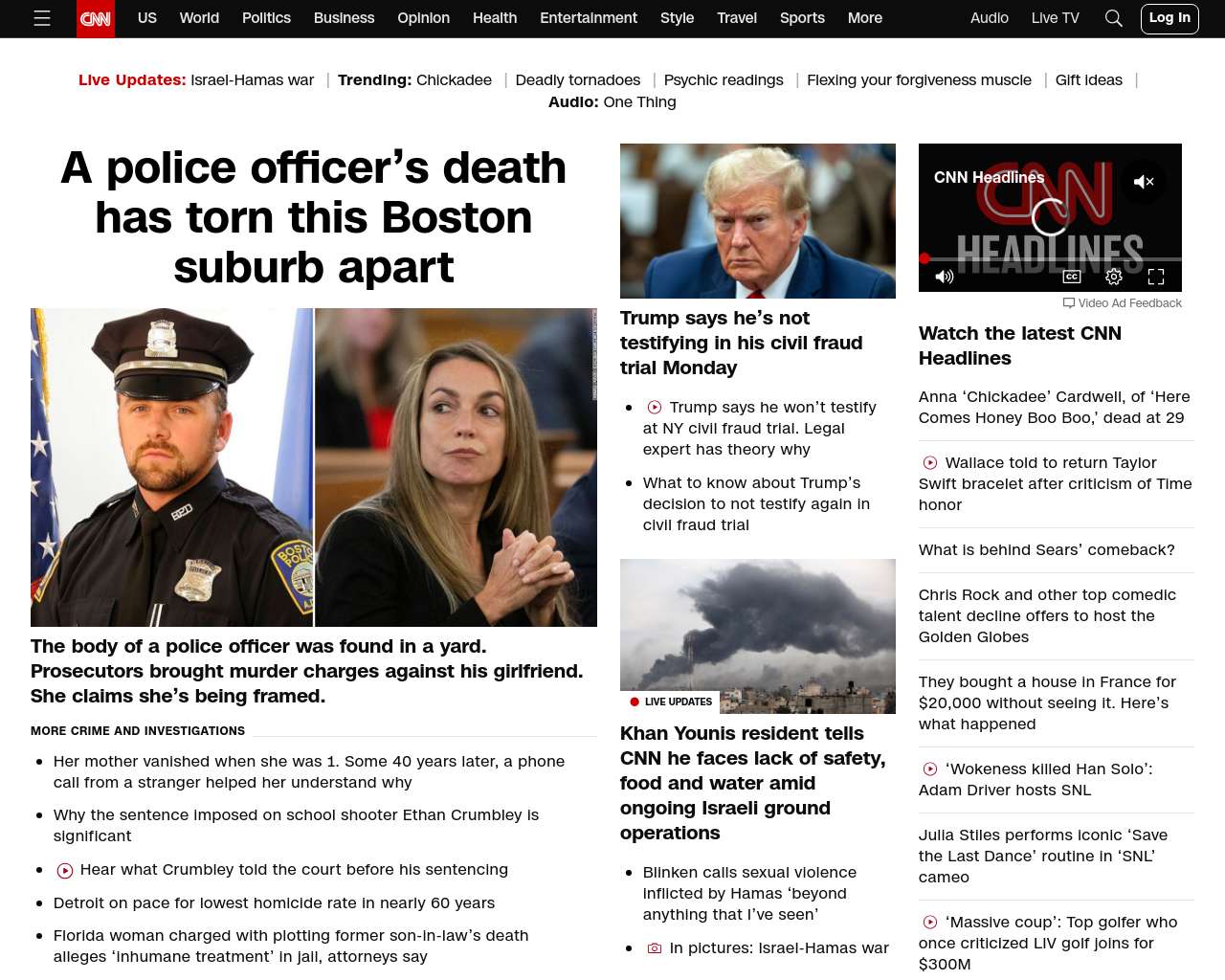The width and height of the screenshot is (1225, 980).
Task: Open Israel-Hamas war live updates link
Action: 253,80
